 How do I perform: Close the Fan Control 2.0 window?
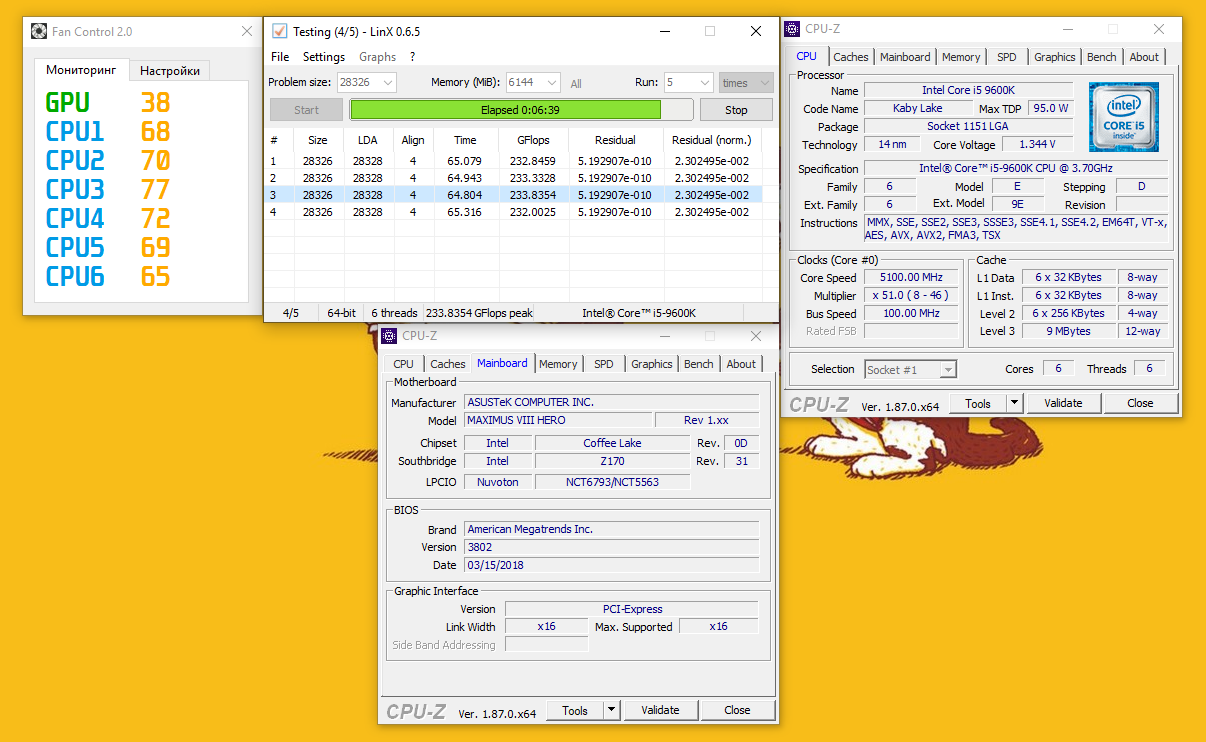(246, 31)
